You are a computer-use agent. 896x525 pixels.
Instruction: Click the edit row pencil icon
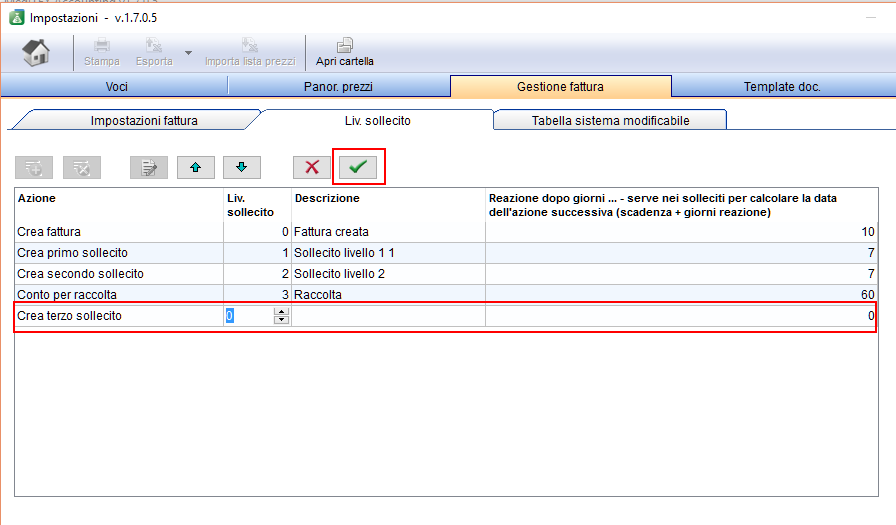coord(149,167)
